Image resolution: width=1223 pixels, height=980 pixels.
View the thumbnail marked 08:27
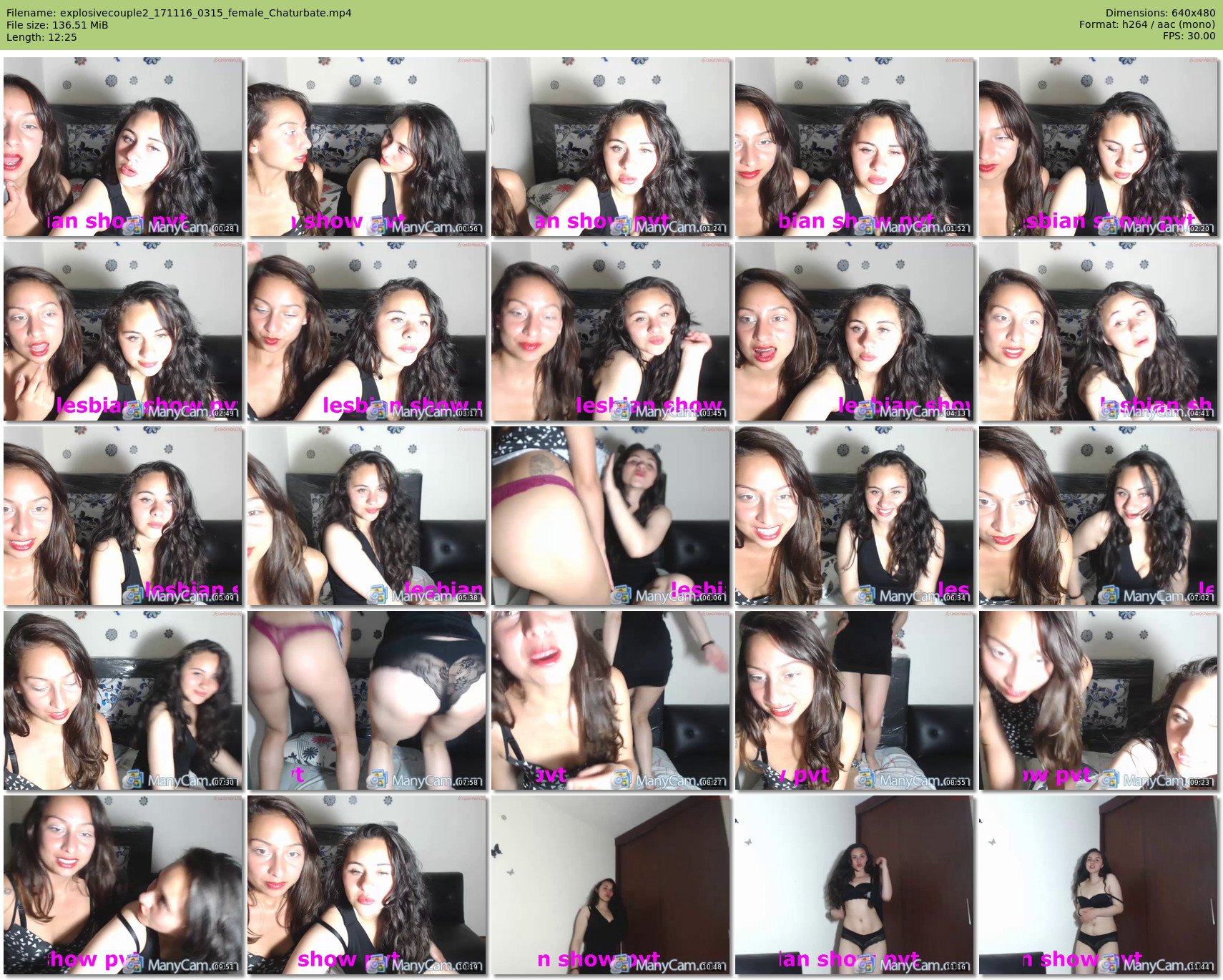(611, 700)
